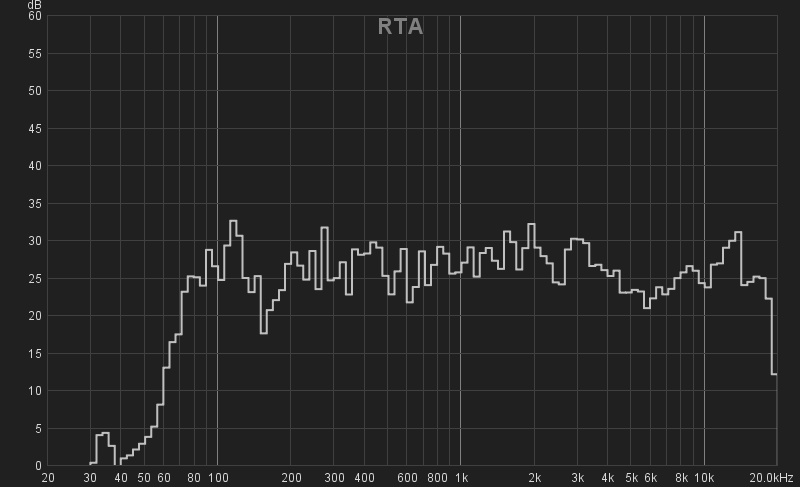Click the 1k frequency label
Viewport: 800px width, 487px height.
point(461,478)
